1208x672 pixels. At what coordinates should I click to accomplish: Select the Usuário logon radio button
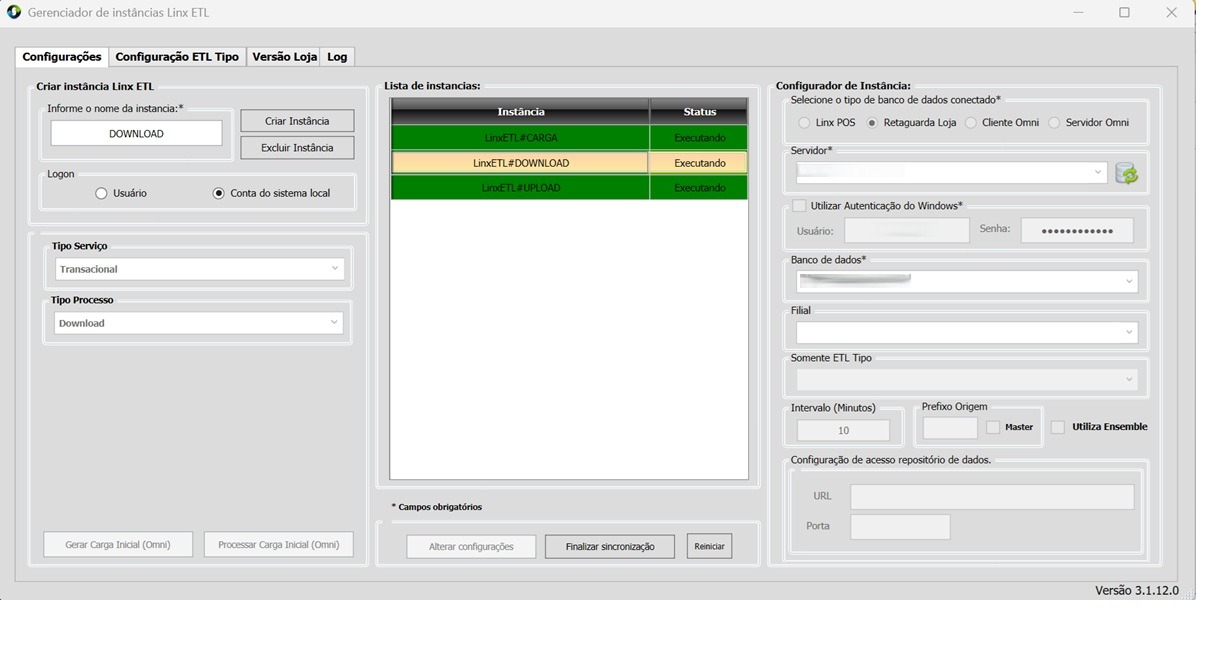tap(101, 193)
